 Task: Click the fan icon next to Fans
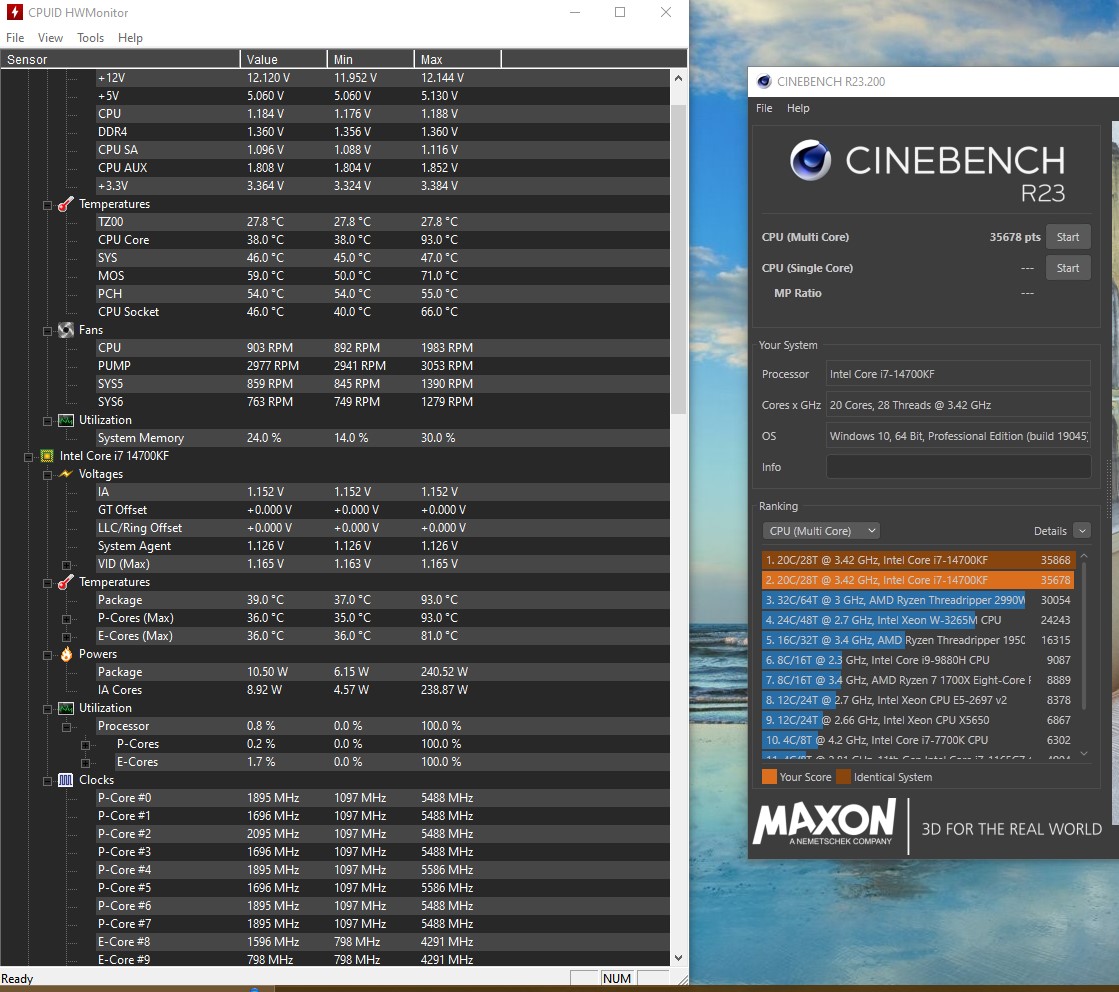pos(66,330)
